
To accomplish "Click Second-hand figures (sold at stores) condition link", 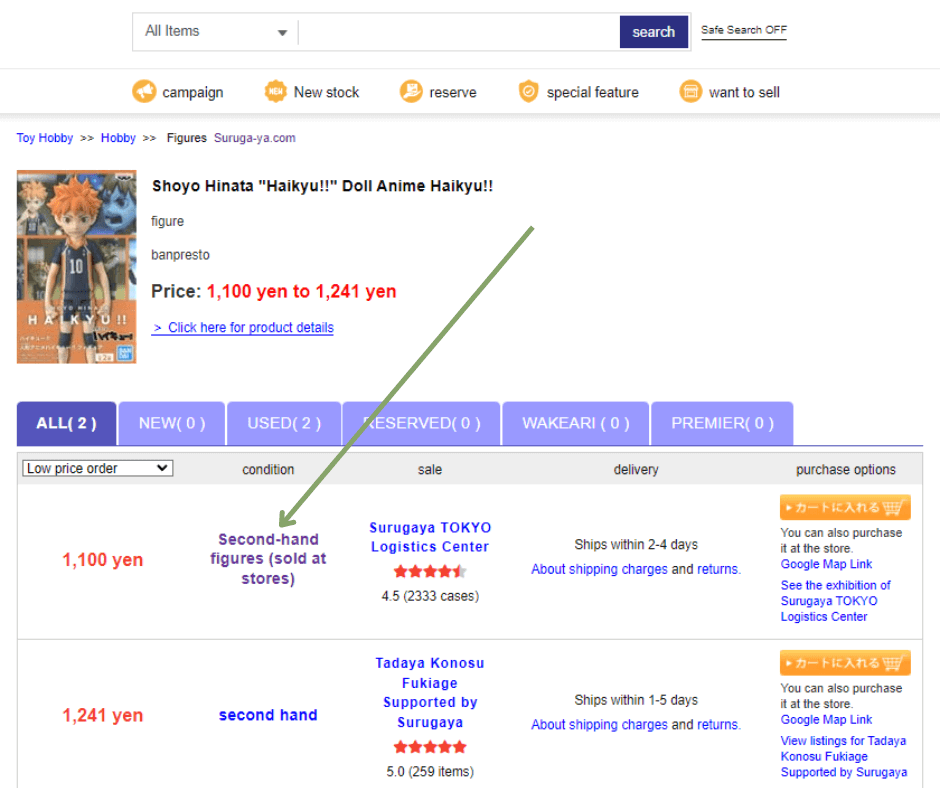I will click(x=268, y=559).
